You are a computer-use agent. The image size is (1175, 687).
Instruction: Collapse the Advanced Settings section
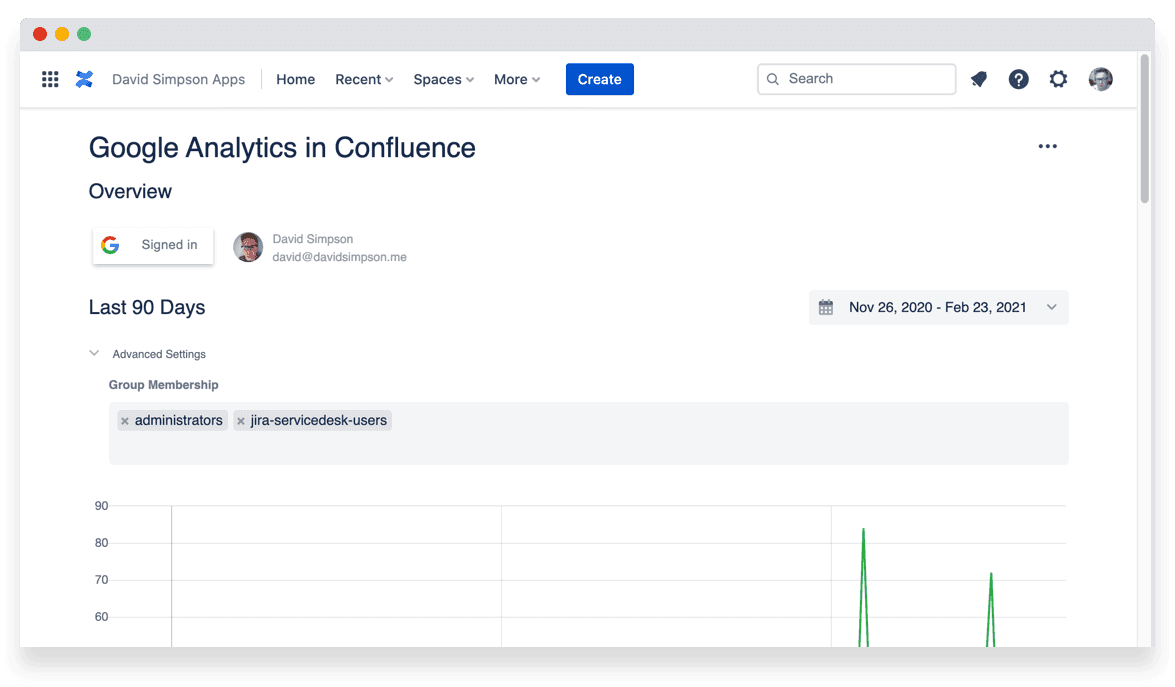point(94,354)
